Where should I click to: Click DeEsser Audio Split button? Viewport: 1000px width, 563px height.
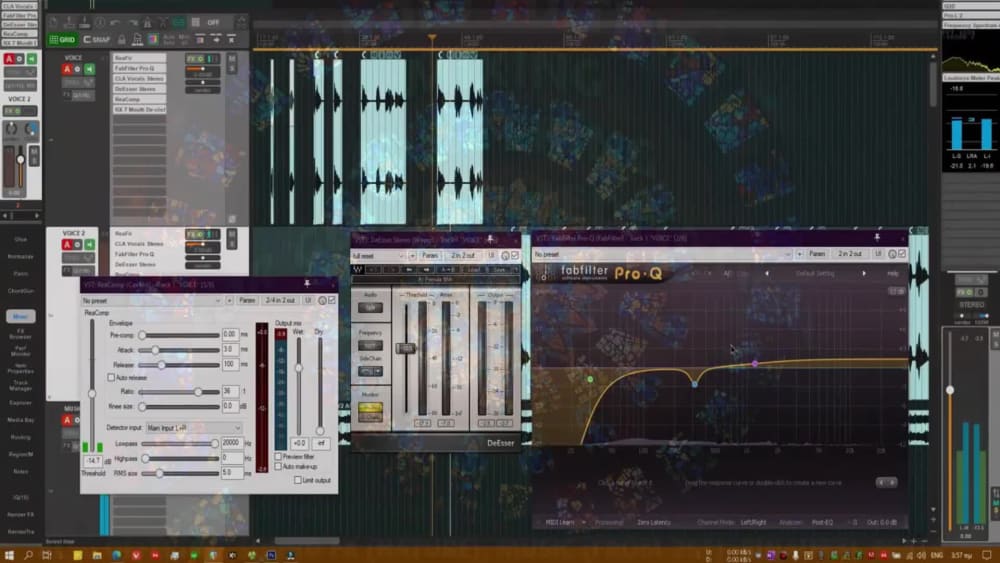(370, 308)
